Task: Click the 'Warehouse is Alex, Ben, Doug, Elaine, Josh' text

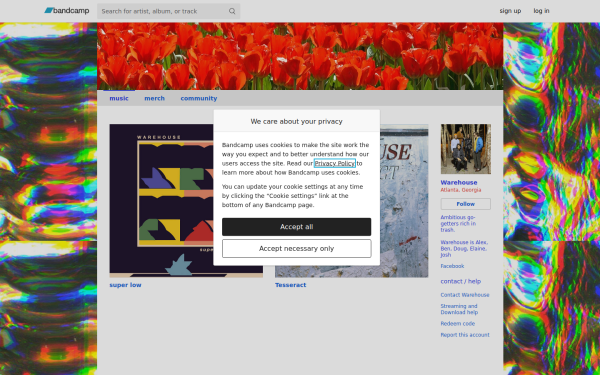Action: tap(464, 249)
